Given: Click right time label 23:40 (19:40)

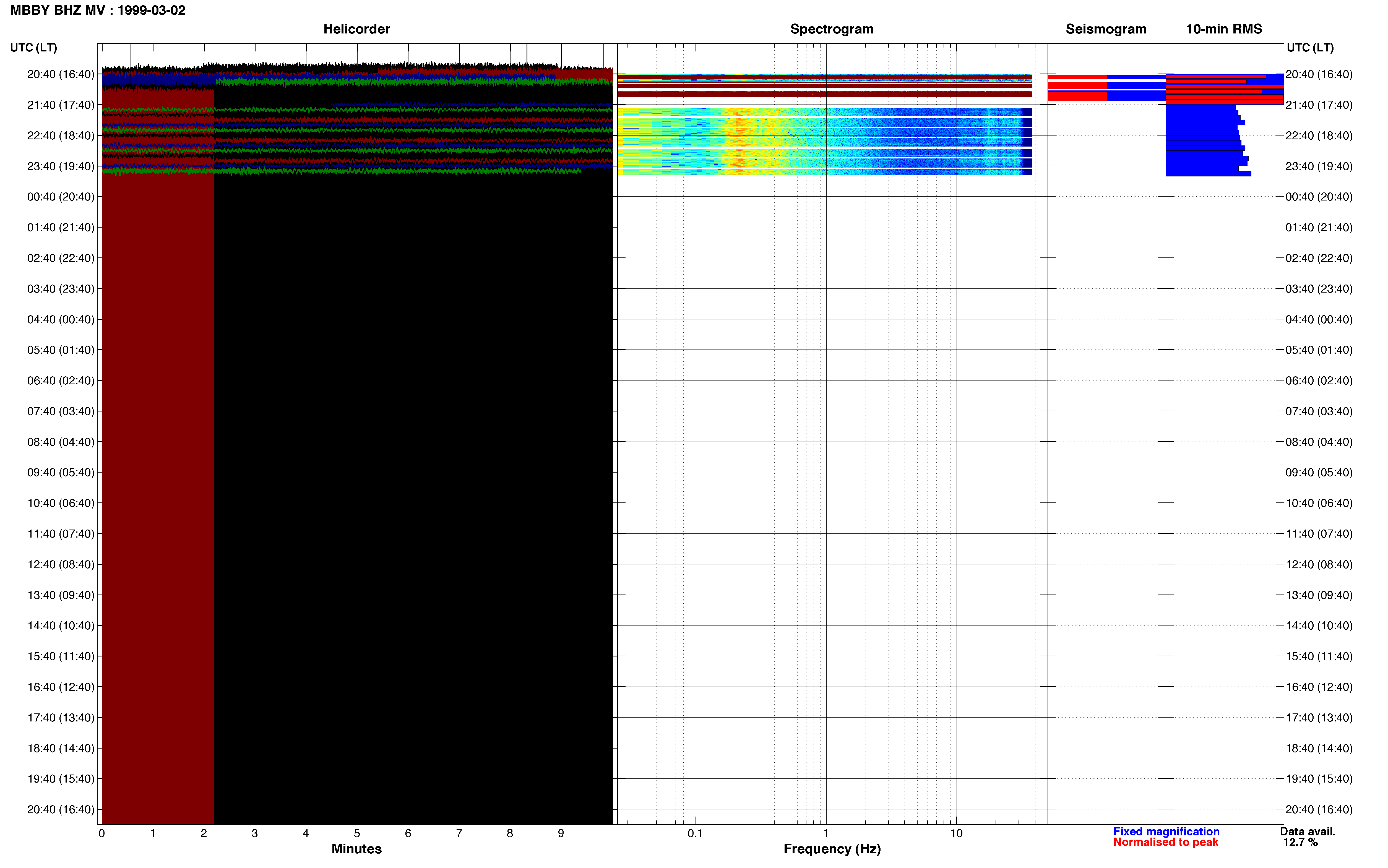Looking at the screenshot, I should (1319, 166).
